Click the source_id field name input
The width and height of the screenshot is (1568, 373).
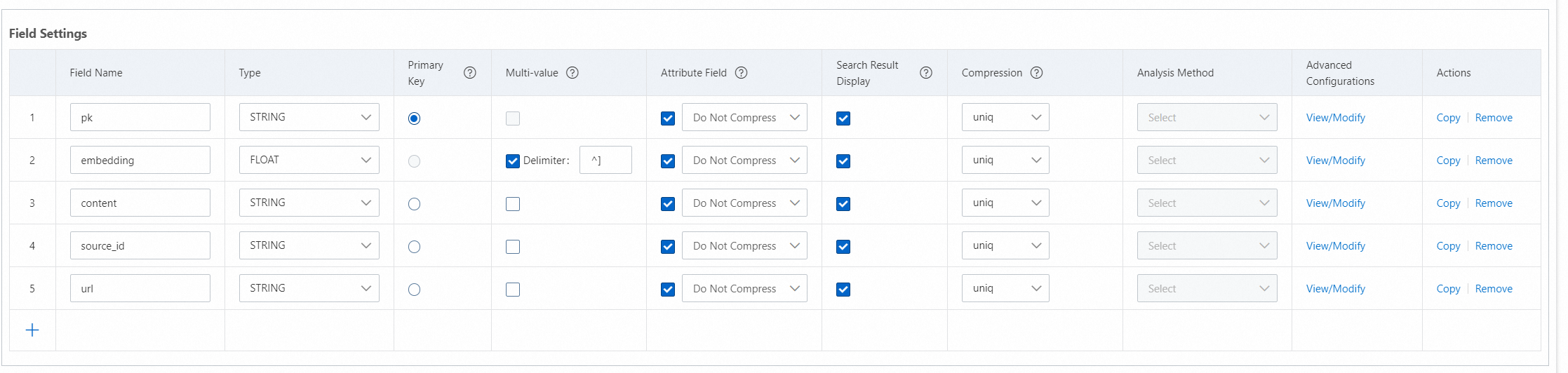coord(140,246)
